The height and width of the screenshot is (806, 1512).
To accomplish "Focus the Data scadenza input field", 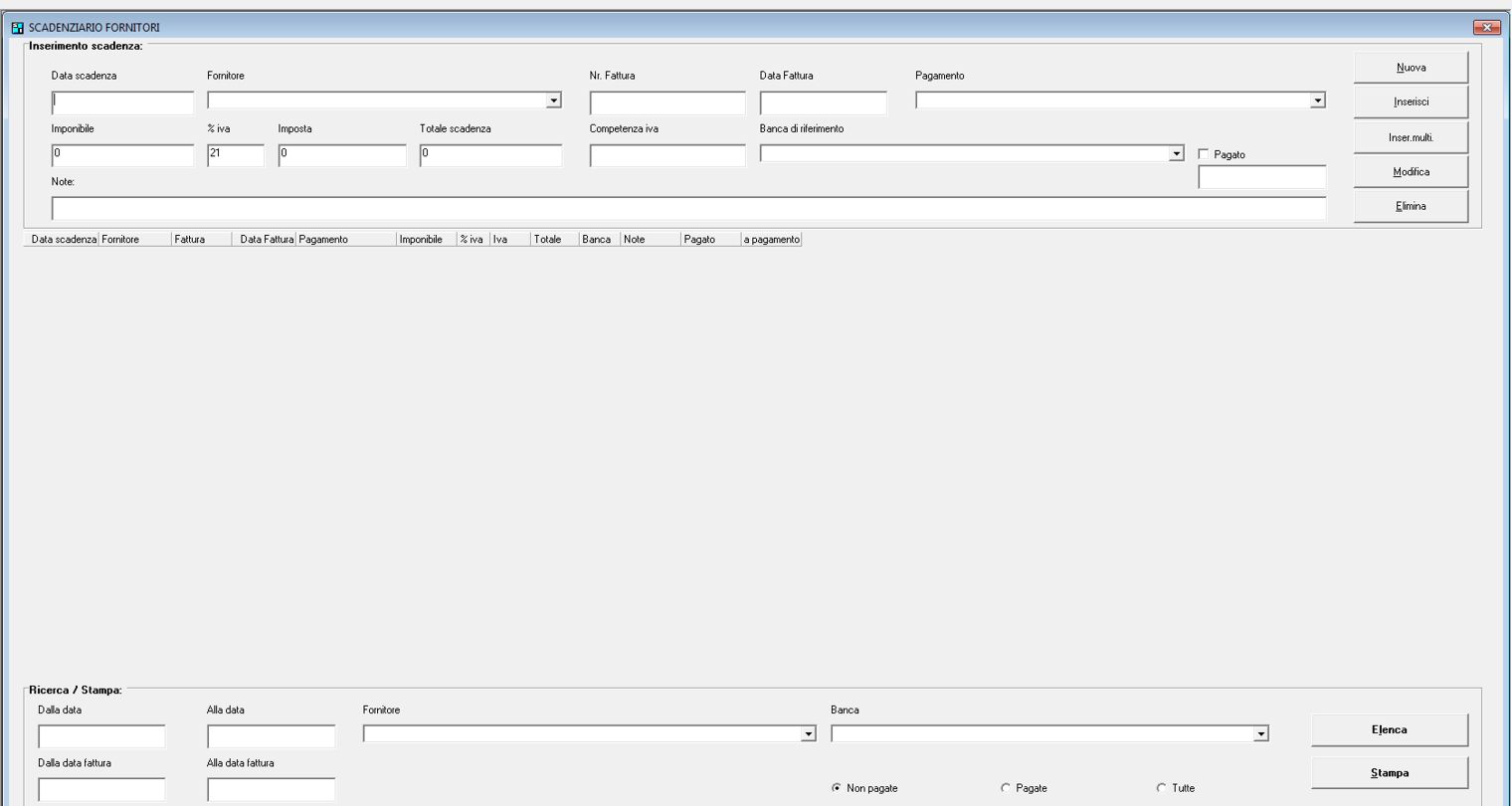I will pyautogui.click(x=122, y=102).
